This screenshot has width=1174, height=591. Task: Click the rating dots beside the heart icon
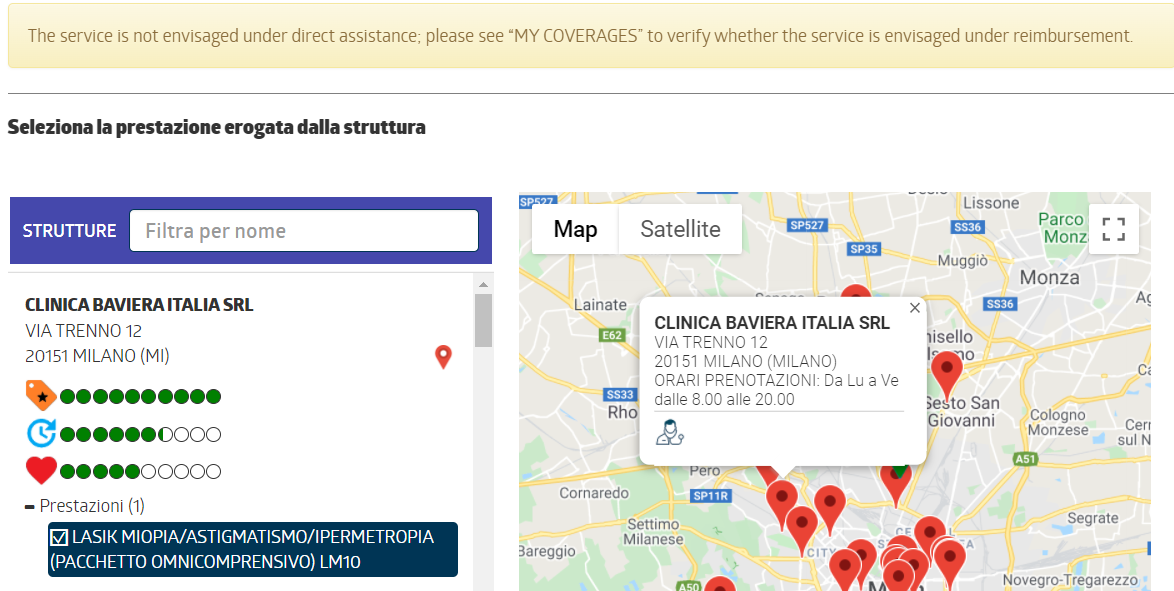pyautogui.click(x=140, y=472)
